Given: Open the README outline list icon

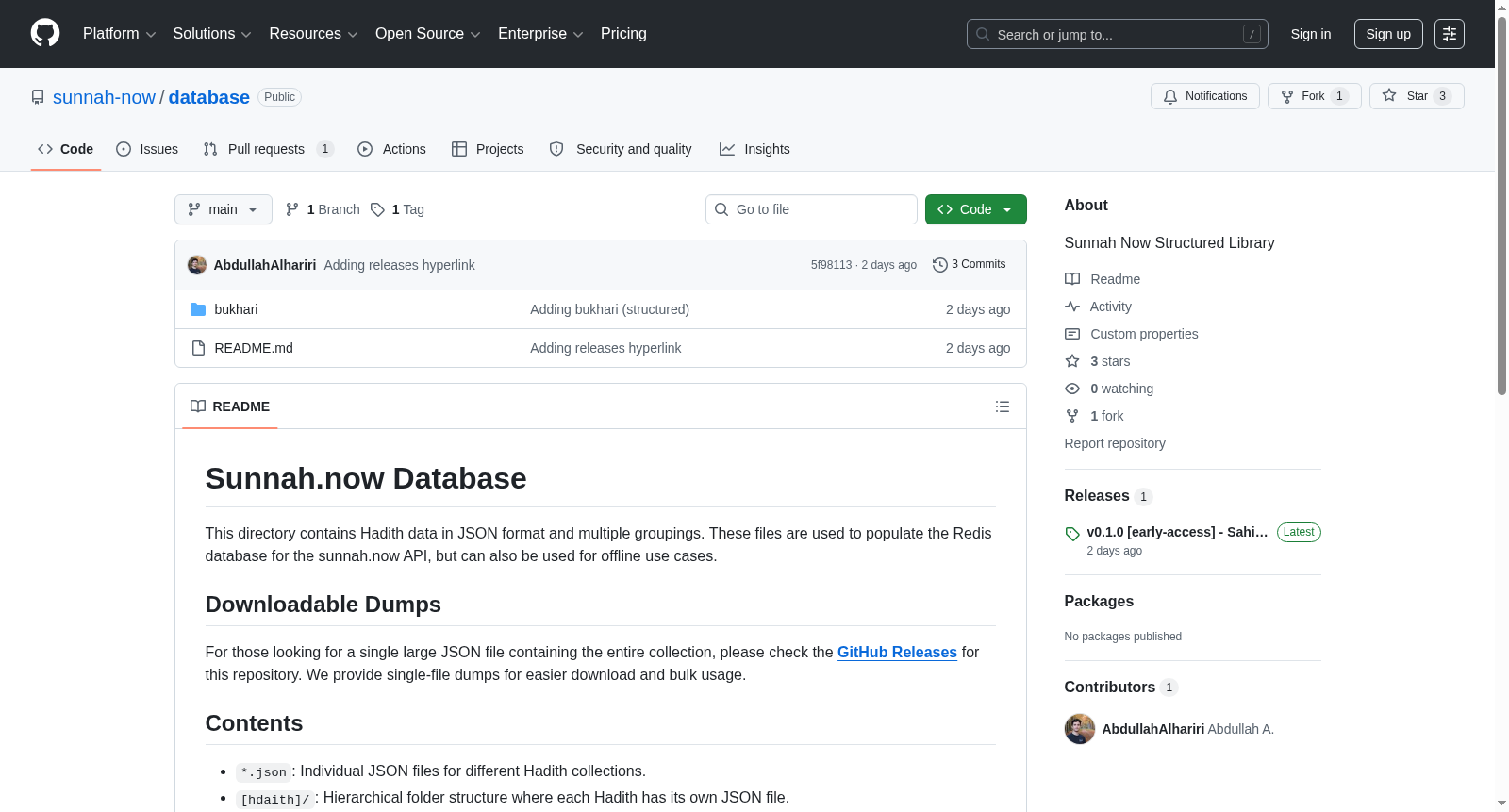Looking at the screenshot, I should pos(1003,406).
